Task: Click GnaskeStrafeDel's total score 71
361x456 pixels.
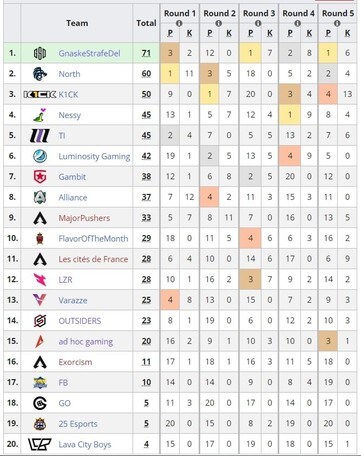Action: pos(146,53)
